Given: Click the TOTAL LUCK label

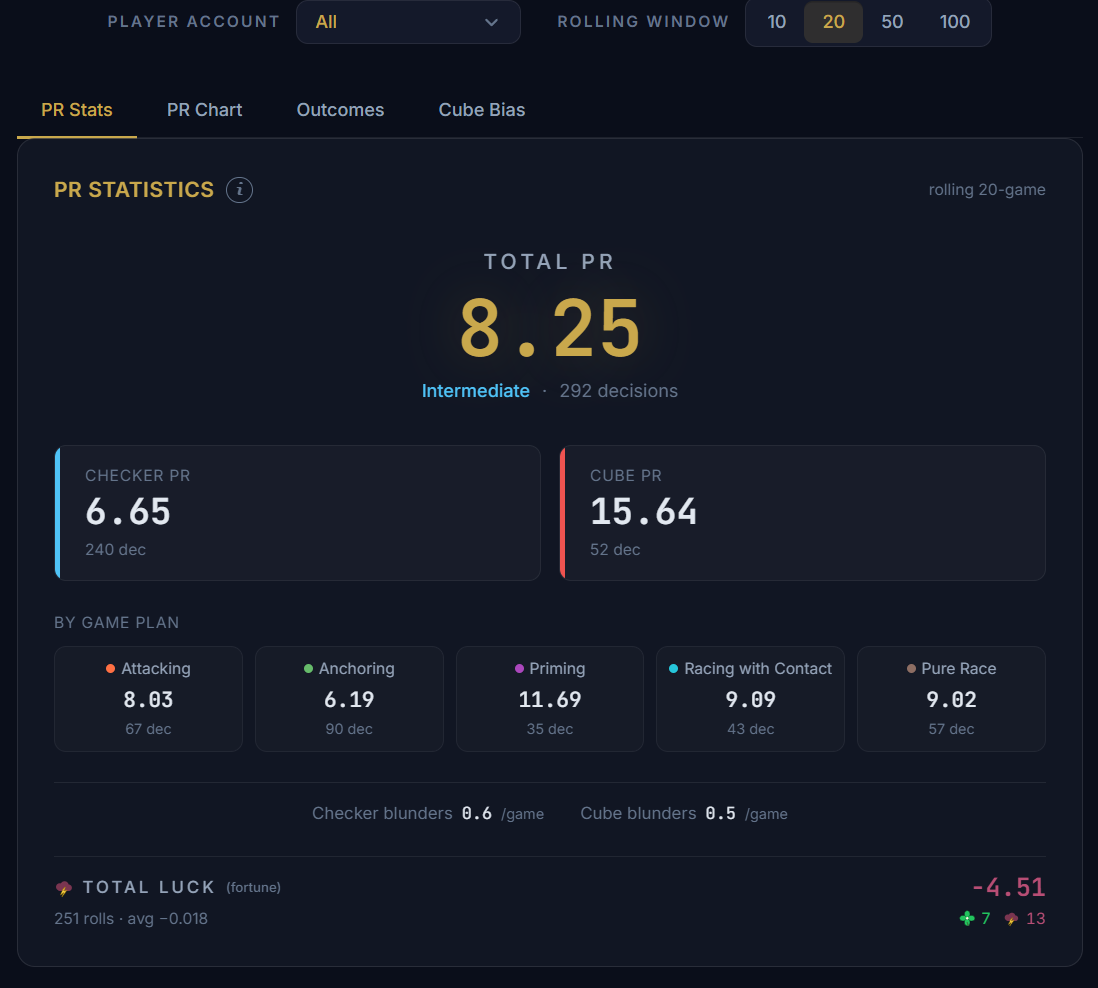Looking at the screenshot, I should pyautogui.click(x=148, y=887).
